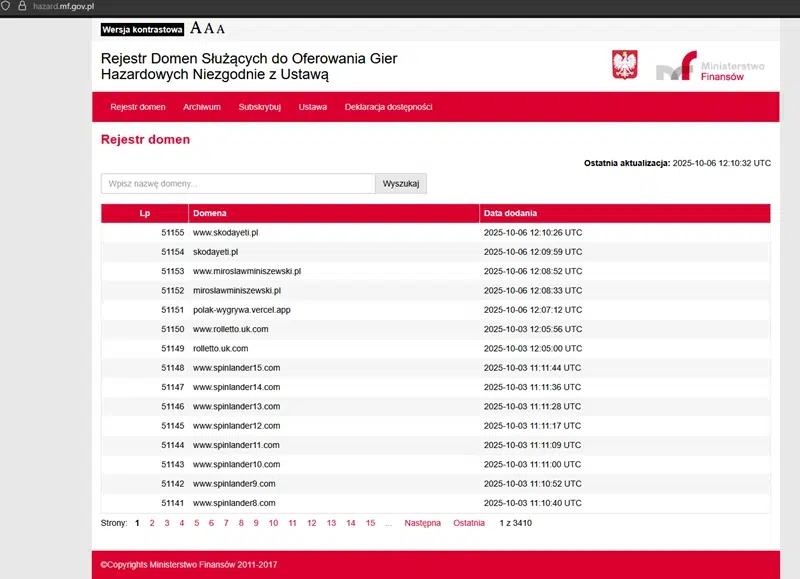Click the Domena column header
Image resolution: width=800 pixels, height=579 pixels.
click(210, 213)
